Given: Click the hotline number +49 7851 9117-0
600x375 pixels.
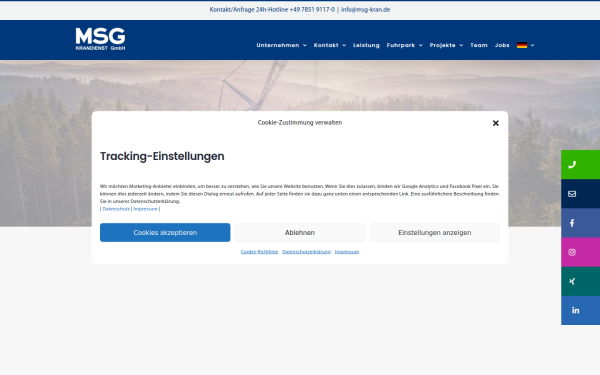Looking at the screenshot, I should coord(312,10).
